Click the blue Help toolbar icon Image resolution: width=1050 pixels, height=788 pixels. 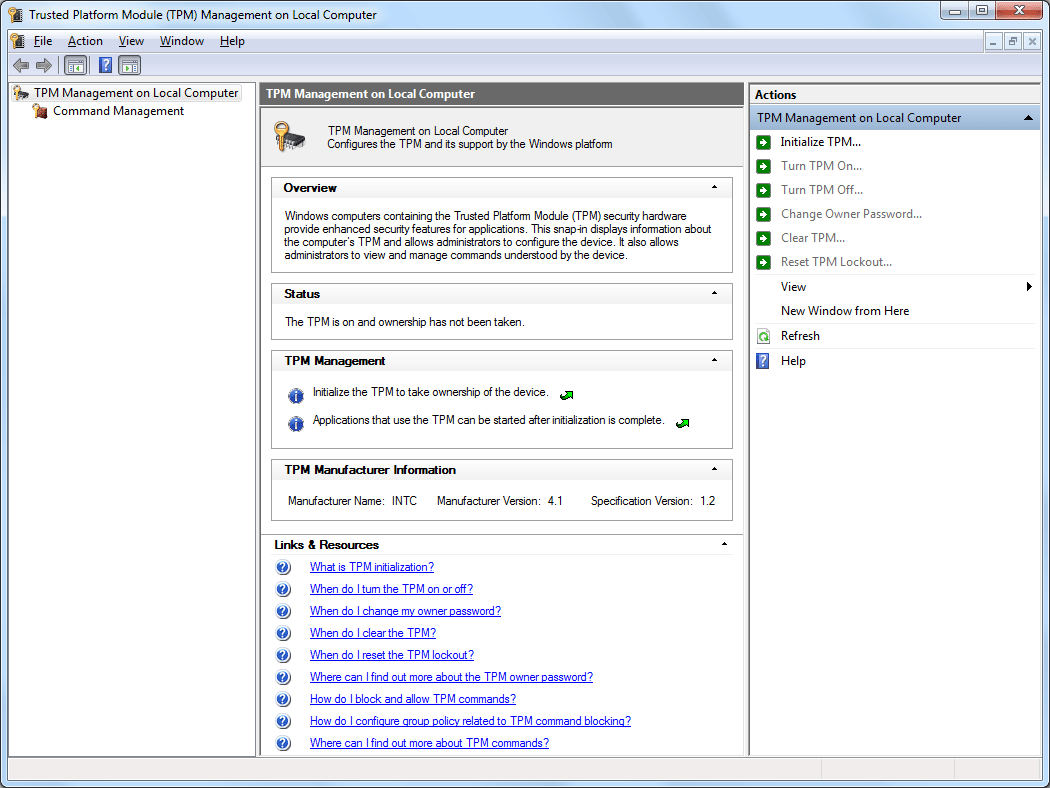coord(105,66)
